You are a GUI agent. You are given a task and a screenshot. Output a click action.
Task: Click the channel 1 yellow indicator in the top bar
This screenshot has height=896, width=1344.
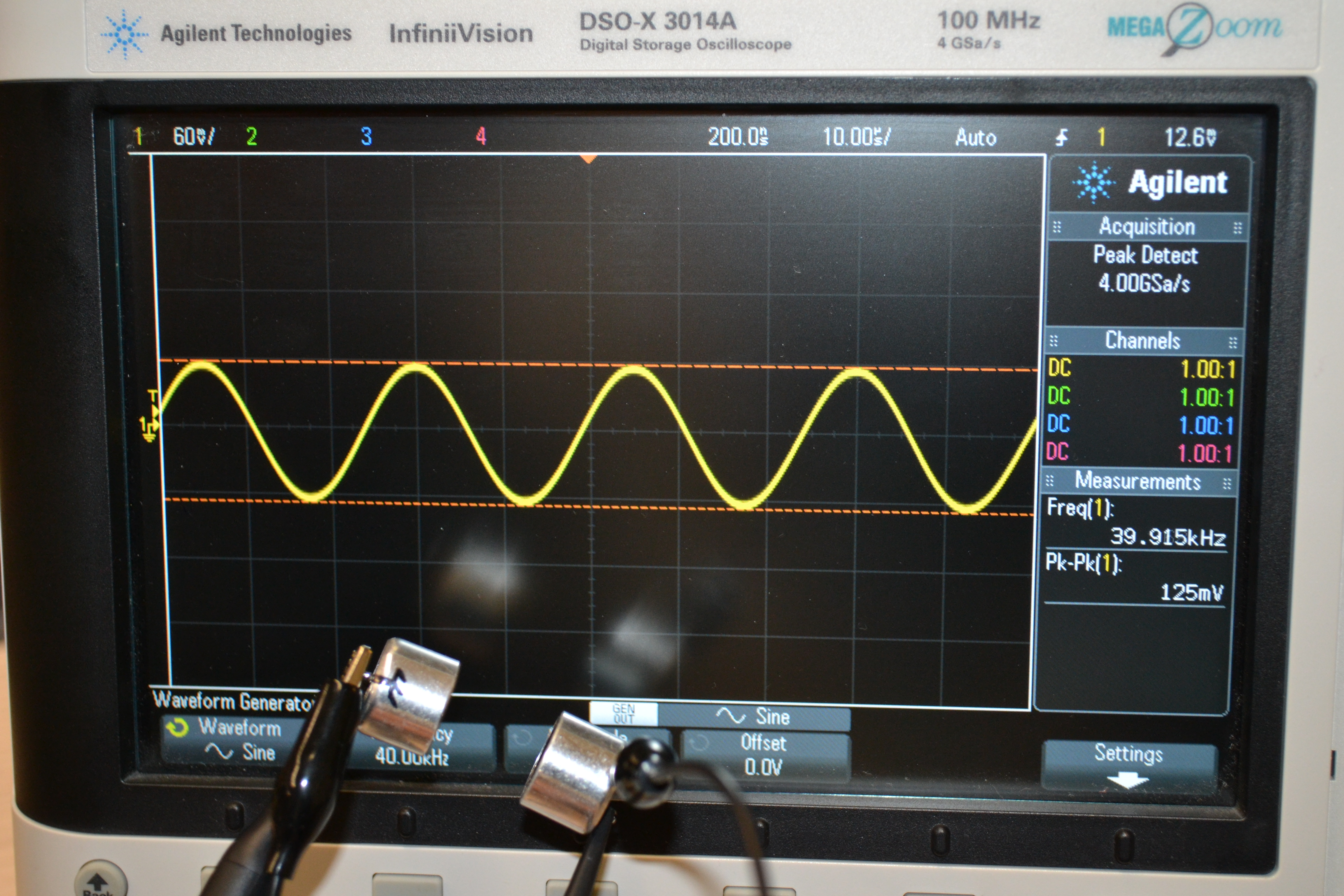[138, 137]
